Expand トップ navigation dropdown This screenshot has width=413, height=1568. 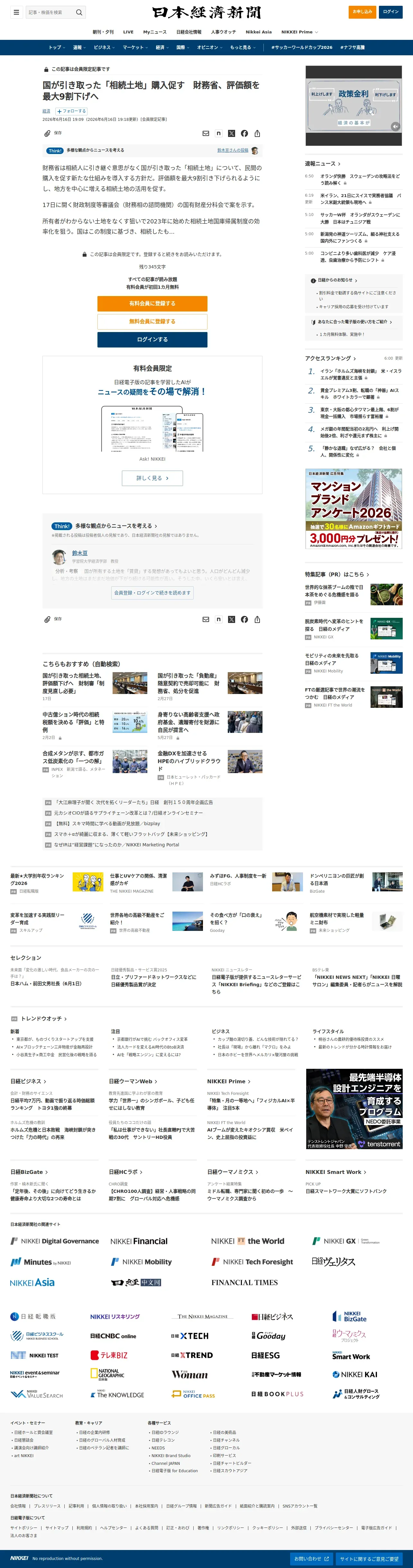[x=57, y=48]
